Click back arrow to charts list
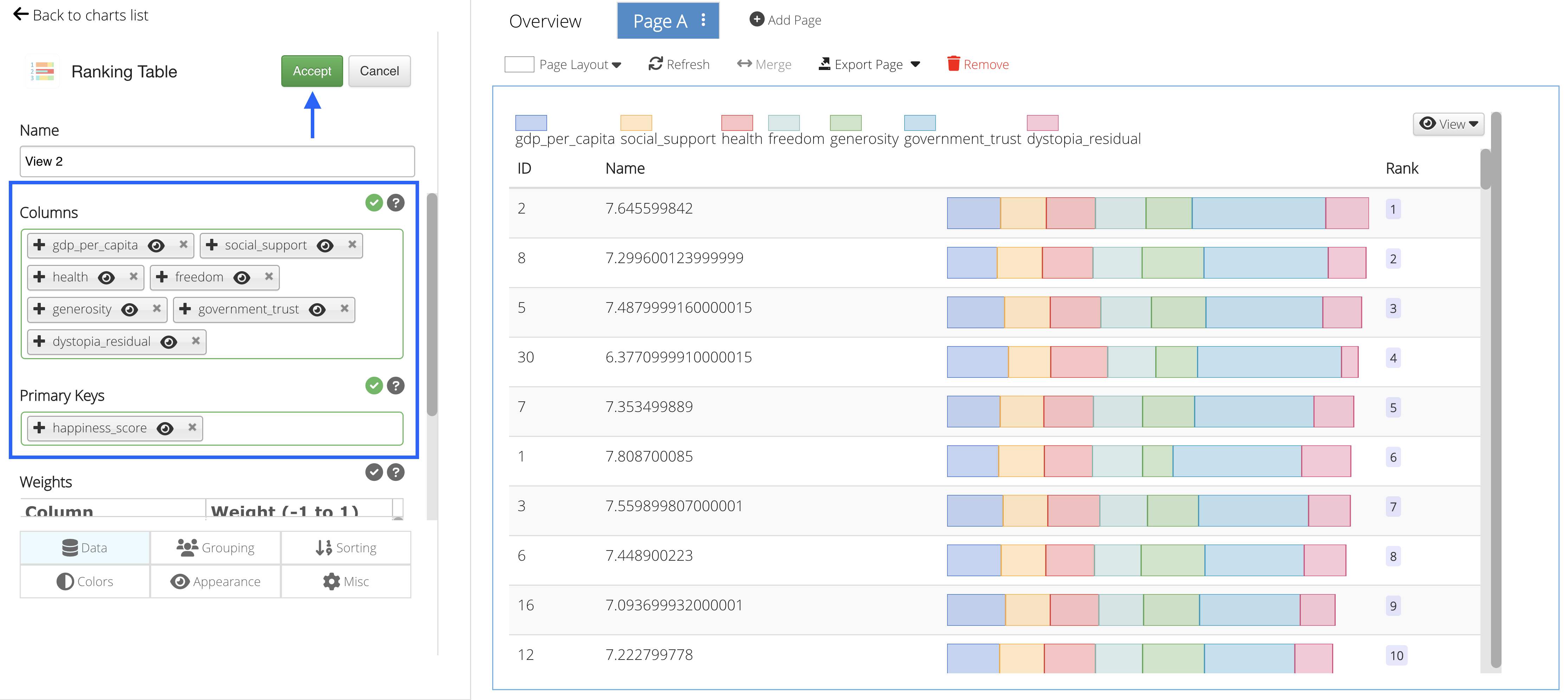 21,14
